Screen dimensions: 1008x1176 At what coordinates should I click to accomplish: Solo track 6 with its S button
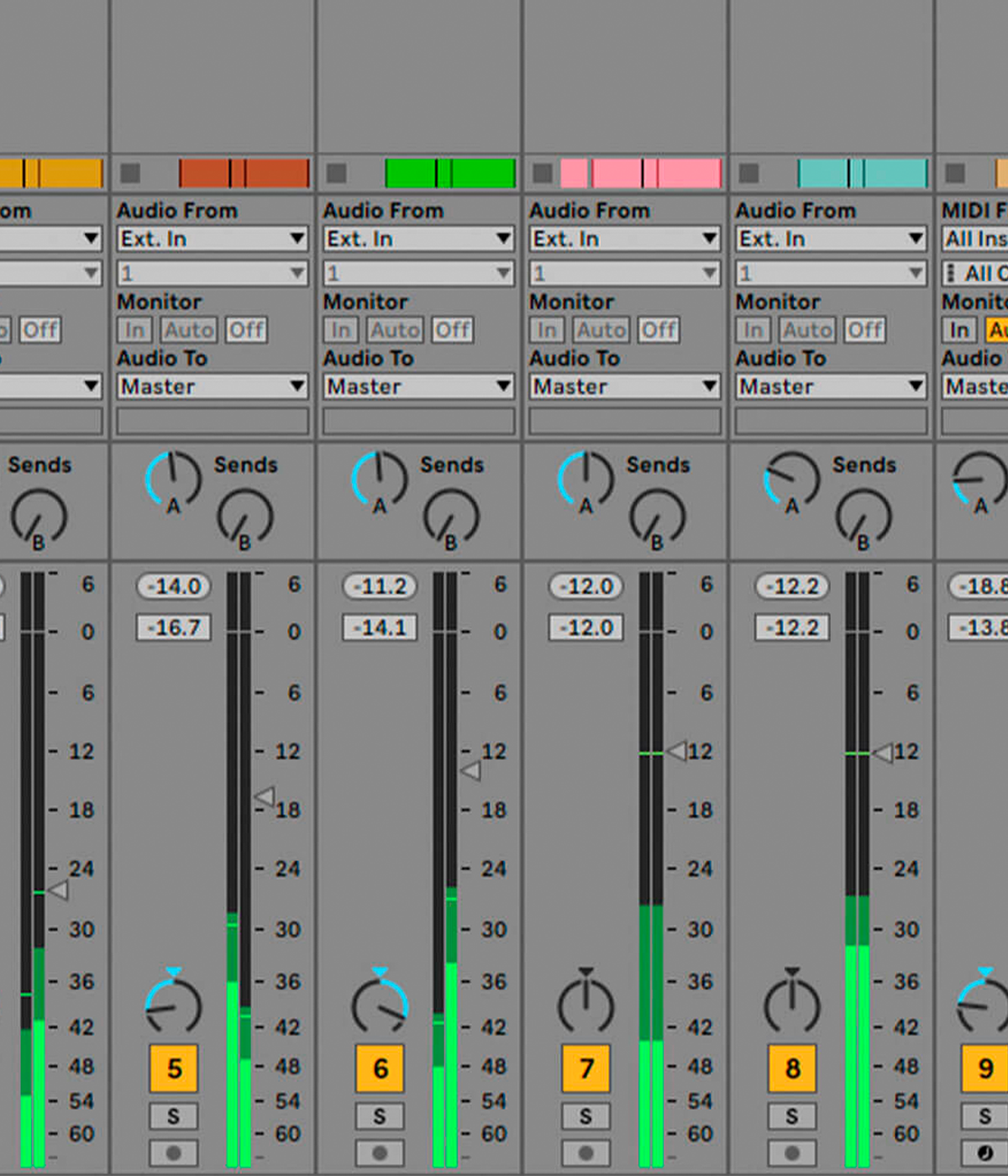coord(380,1116)
